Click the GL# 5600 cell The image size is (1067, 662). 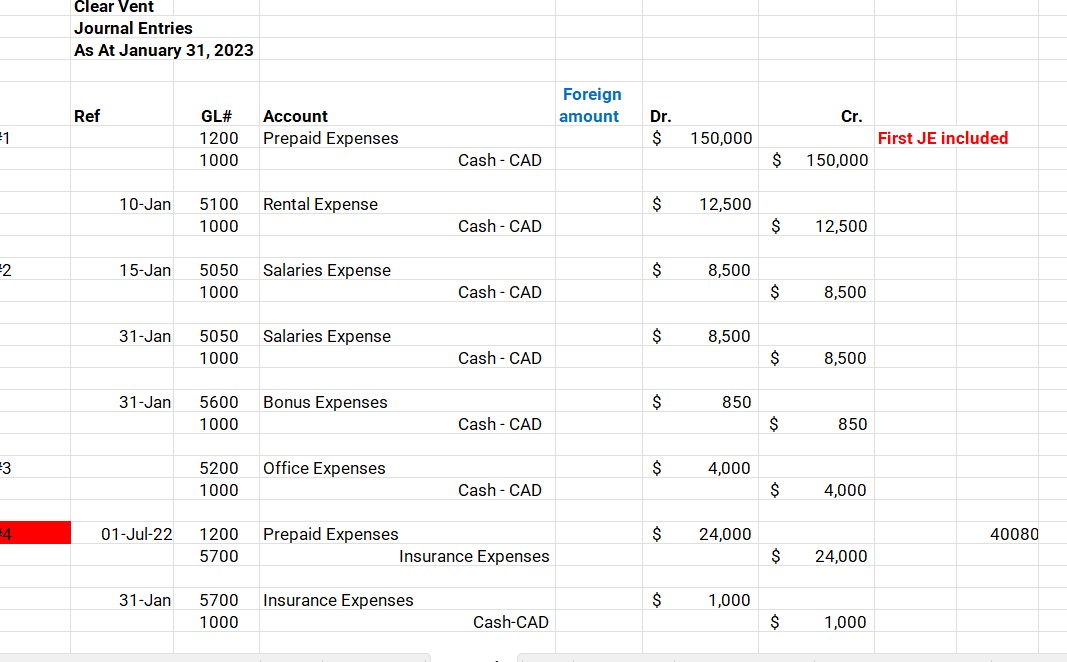pyautogui.click(x=216, y=402)
